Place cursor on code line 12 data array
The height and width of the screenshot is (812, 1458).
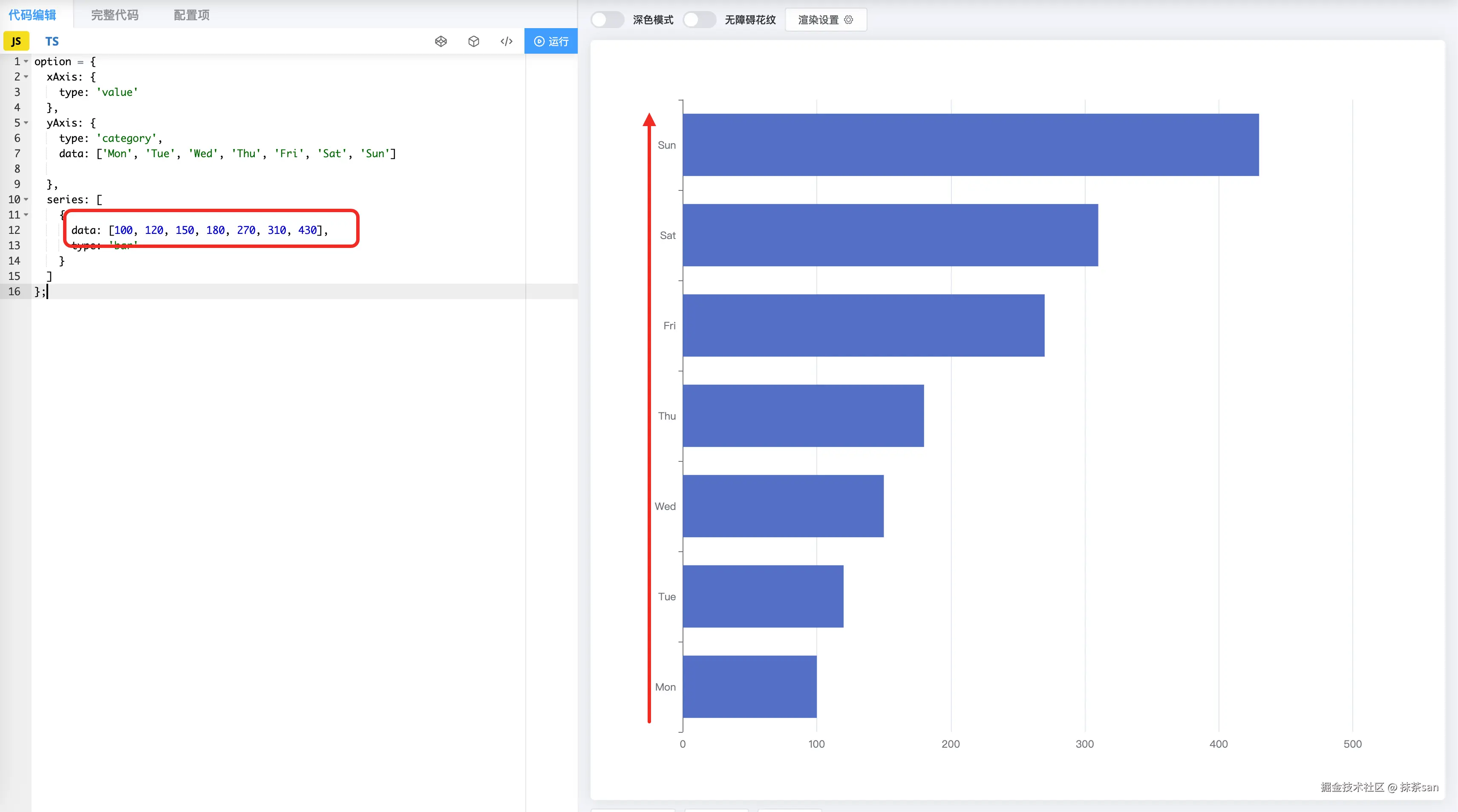215,230
